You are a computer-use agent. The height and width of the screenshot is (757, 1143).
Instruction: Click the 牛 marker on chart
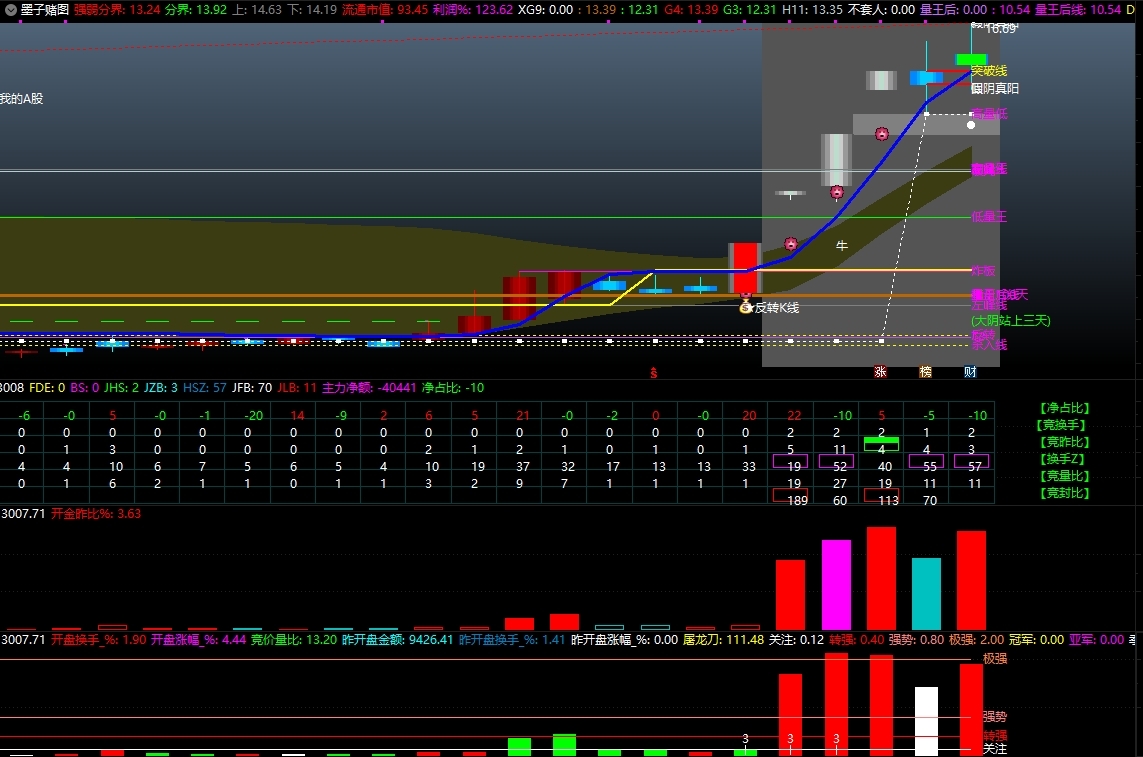click(x=842, y=246)
